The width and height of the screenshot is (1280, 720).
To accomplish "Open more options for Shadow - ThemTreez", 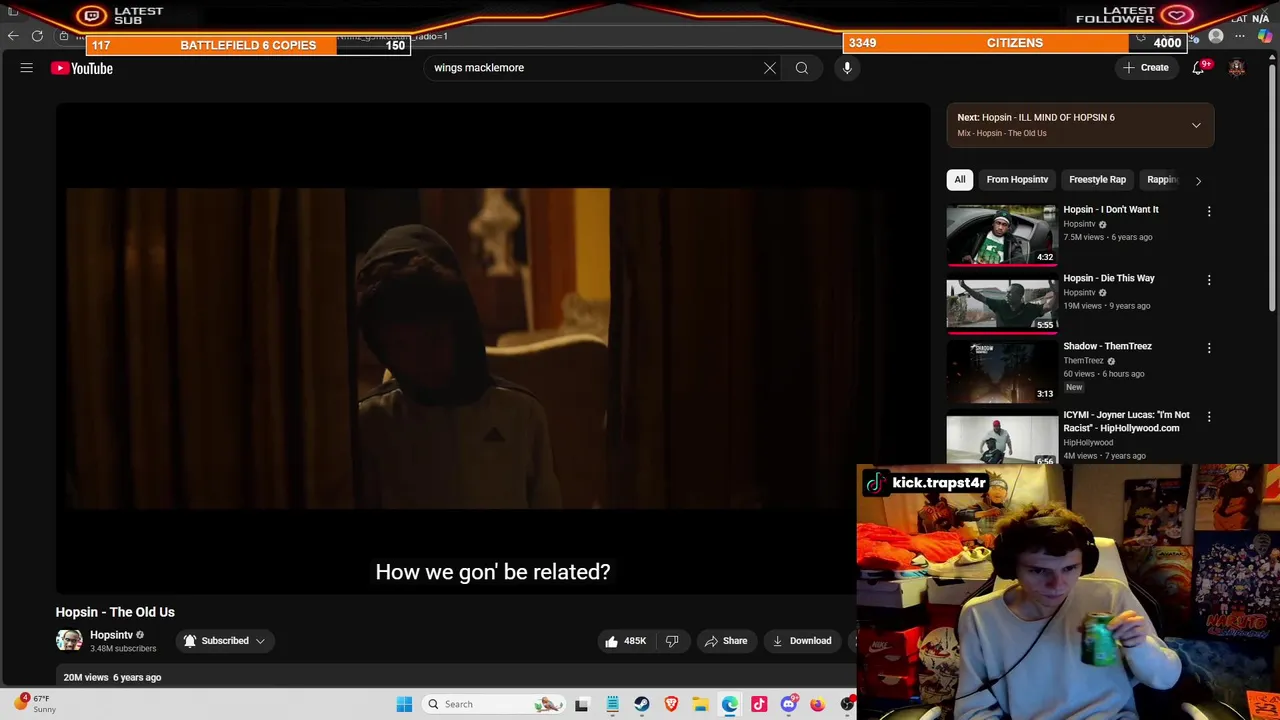I will point(1209,348).
